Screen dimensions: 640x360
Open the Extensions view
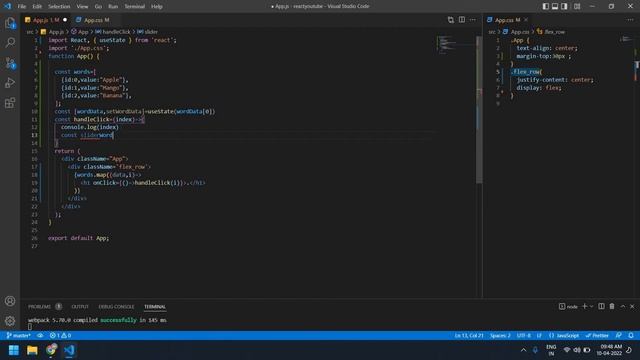coord(10,103)
